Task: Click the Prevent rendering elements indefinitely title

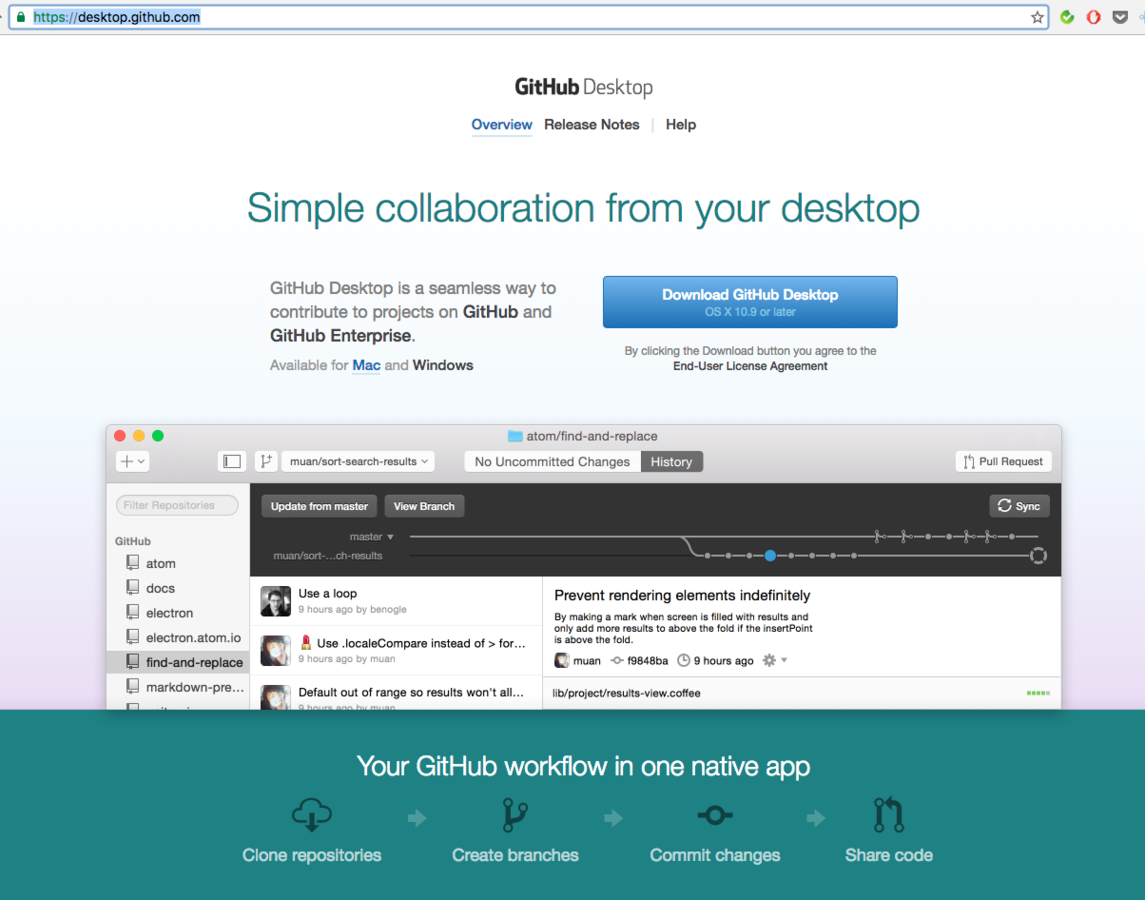Action: pos(682,595)
